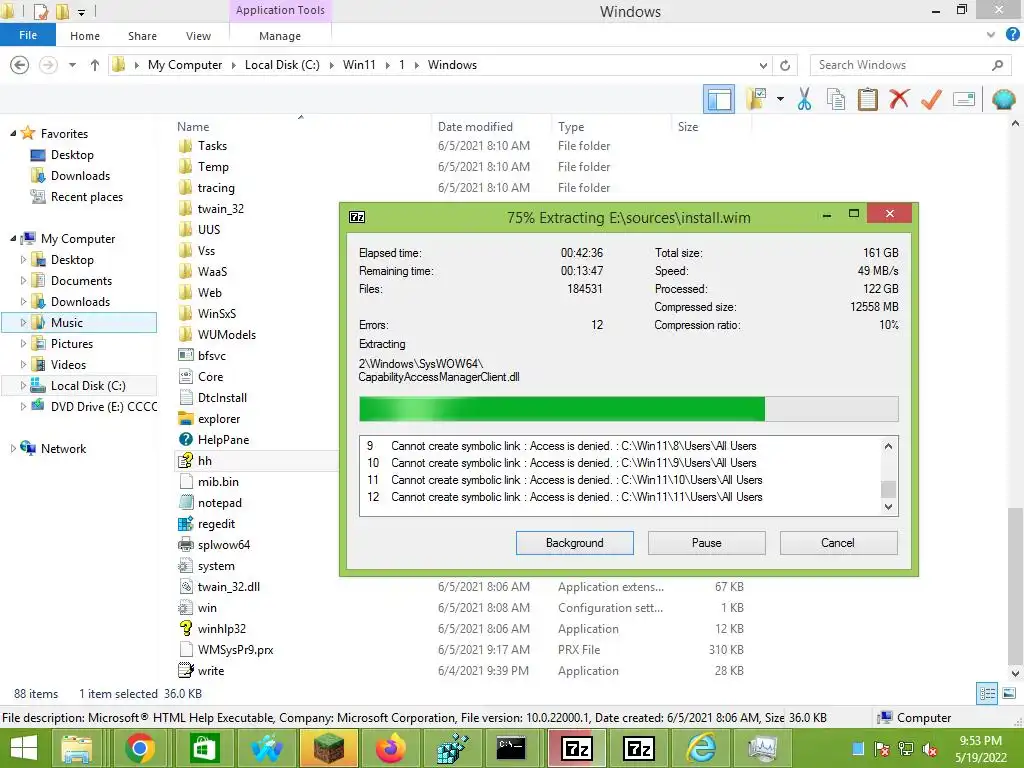Screen dimensions: 1024x768
Task: Pause the 7-Zip extraction
Action: (x=707, y=543)
